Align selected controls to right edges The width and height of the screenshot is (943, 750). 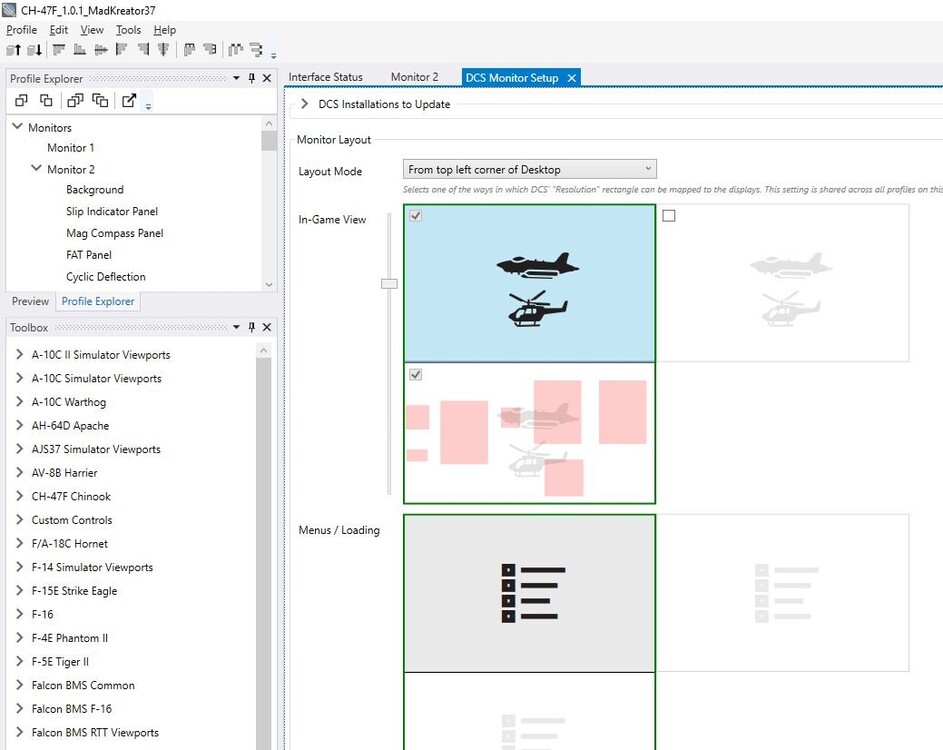point(143,49)
